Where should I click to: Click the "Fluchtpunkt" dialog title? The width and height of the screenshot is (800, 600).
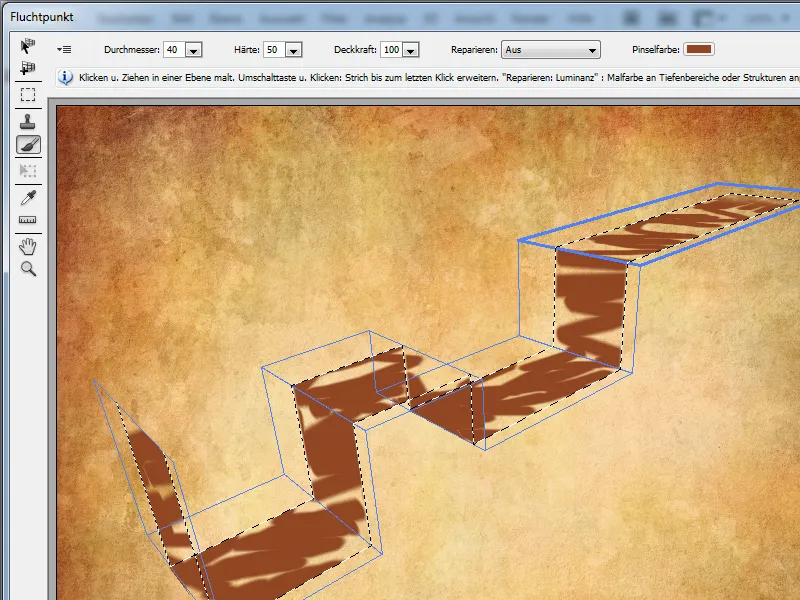point(42,17)
